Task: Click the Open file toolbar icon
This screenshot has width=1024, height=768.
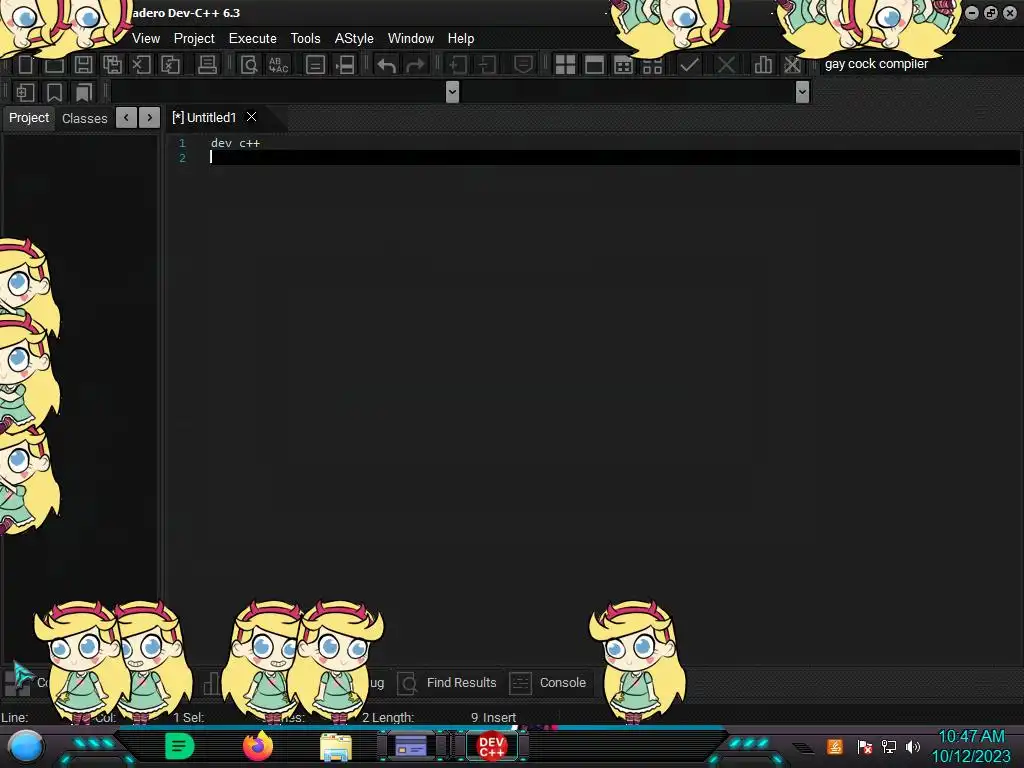Action: pyautogui.click(x=54, y=64)
